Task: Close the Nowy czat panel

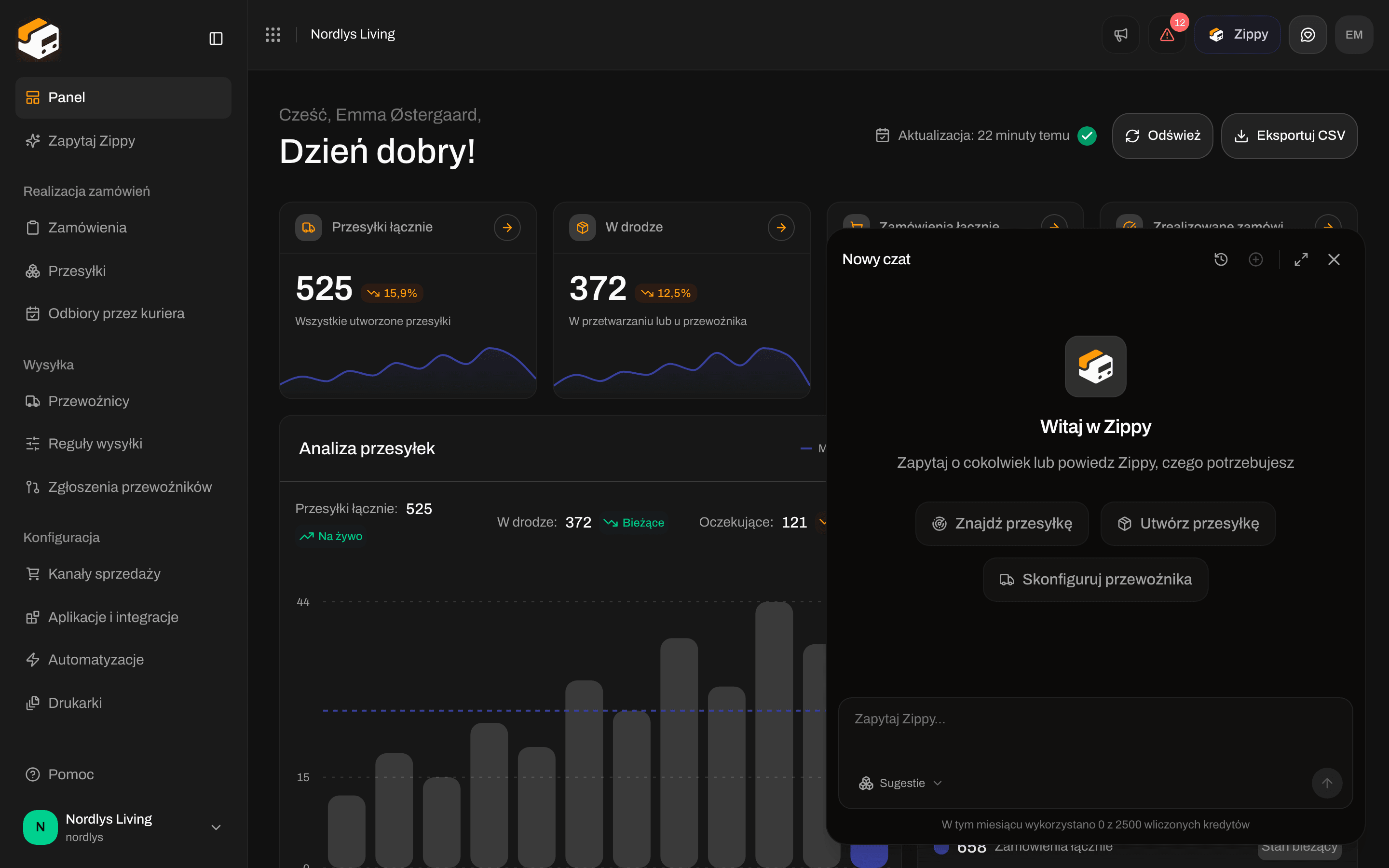Action: (x=1334, y=259)
